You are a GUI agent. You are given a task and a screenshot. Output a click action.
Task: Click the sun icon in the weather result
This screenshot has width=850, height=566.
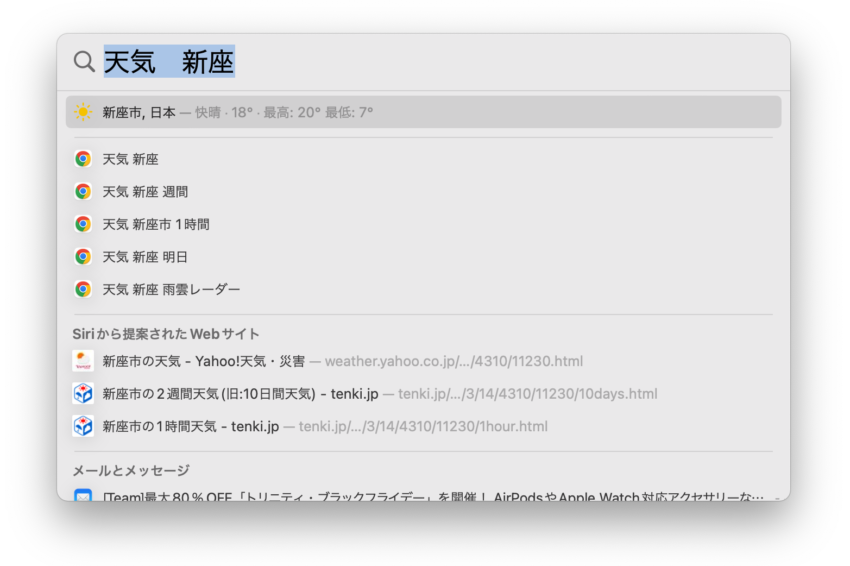[83, 112]
